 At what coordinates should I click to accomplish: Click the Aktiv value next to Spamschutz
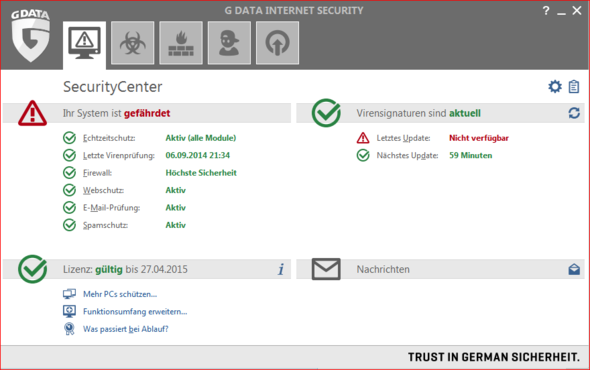tap(176, 225)
